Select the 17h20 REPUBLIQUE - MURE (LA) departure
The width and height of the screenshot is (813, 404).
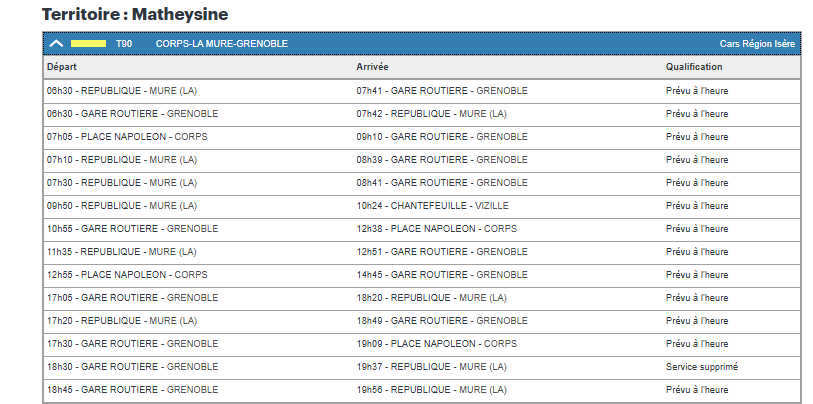click(x=122, y=321)
